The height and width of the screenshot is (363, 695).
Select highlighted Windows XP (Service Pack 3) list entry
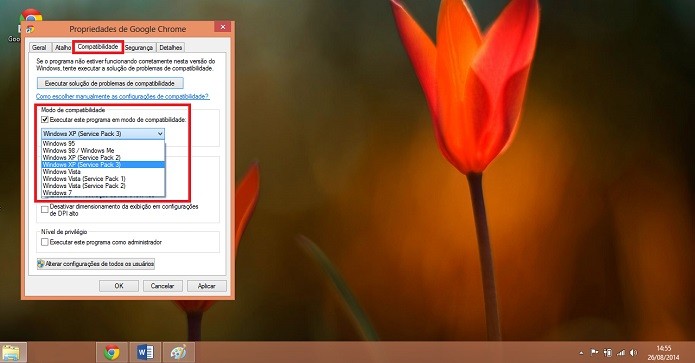(x=103, y=164)
